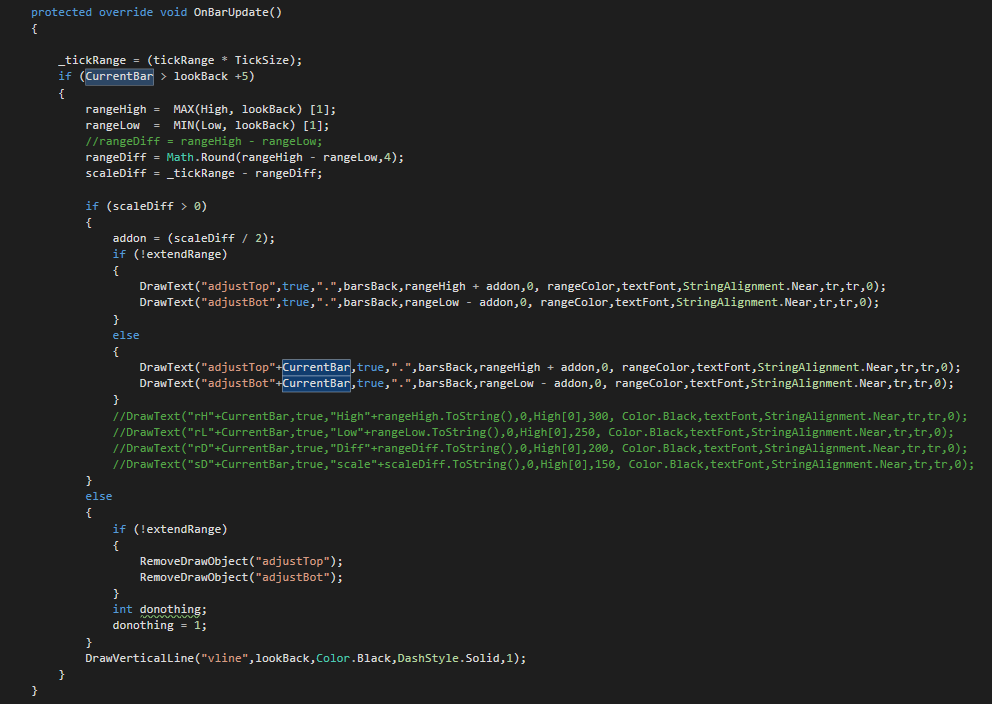The image size is (992, 704).
Task: Click Solid in DashStyle.Solid
Action: tap(481, 658)
